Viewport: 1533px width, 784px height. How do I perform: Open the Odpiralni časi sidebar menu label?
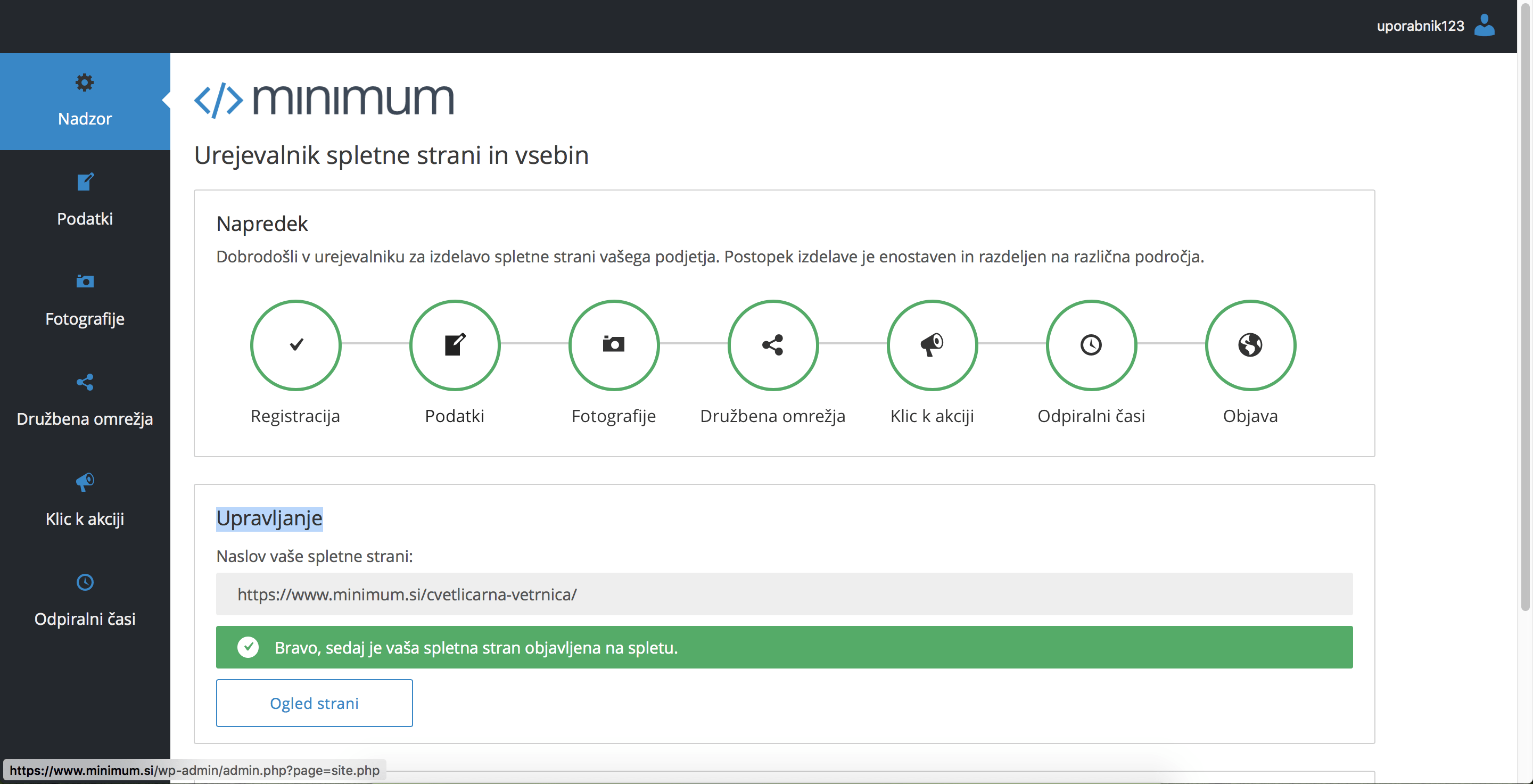[85, 619]
